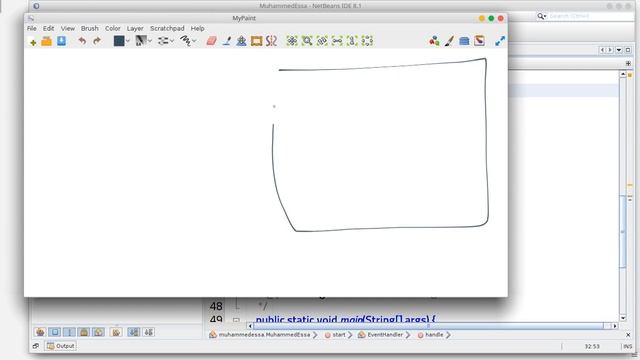
Task: Click the muhammedessa.MuhammedEssa breadcrumb
Action: click(264, 335)
